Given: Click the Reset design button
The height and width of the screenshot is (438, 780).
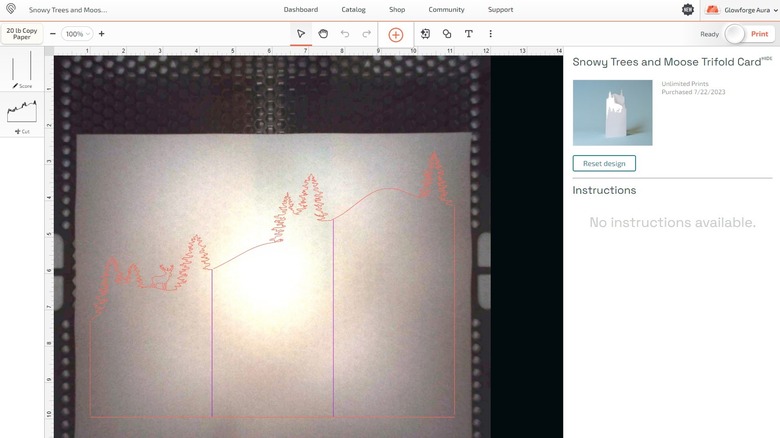Looking at the screenshot, I should [x=604, y=163].
